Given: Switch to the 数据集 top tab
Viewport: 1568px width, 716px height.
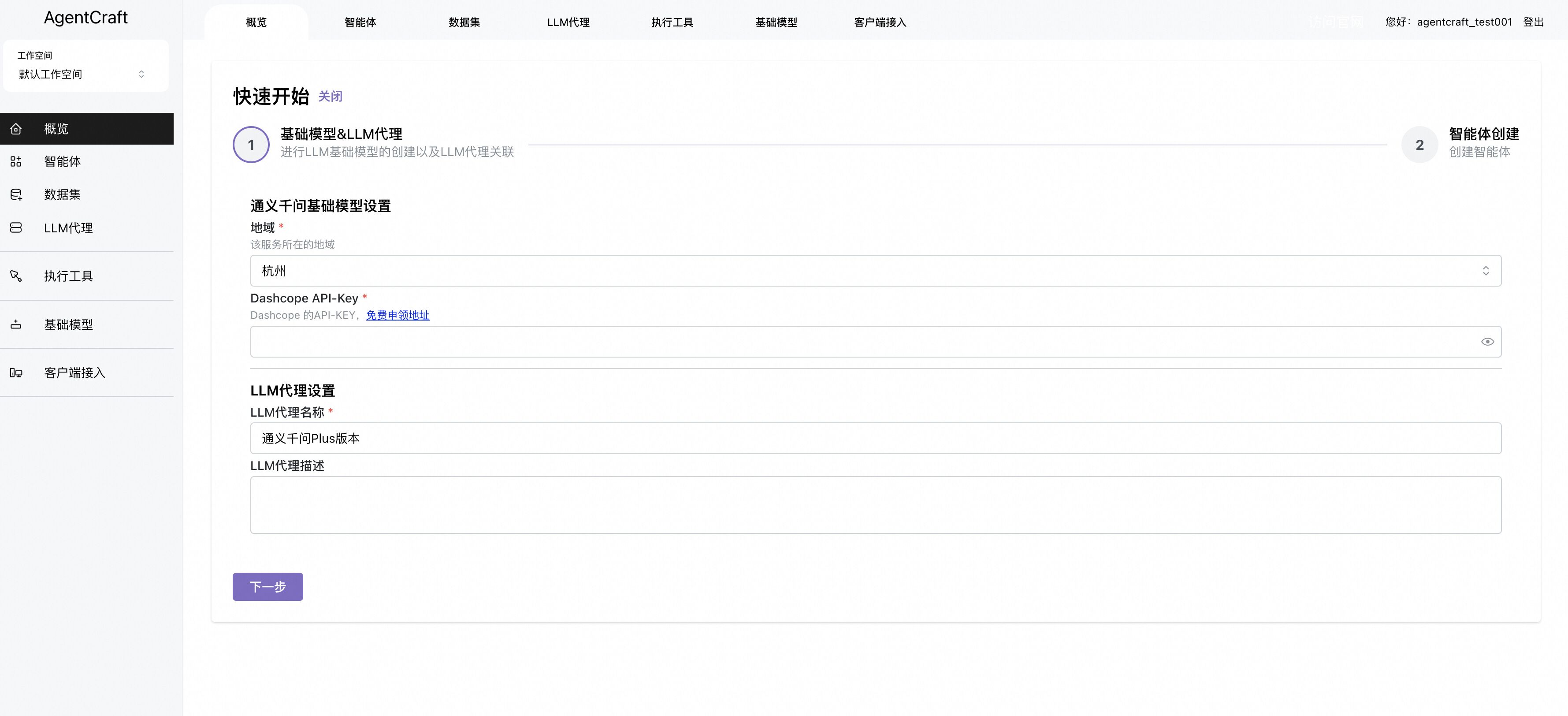Looking at the screenshot, I should [x=464, y=22].
